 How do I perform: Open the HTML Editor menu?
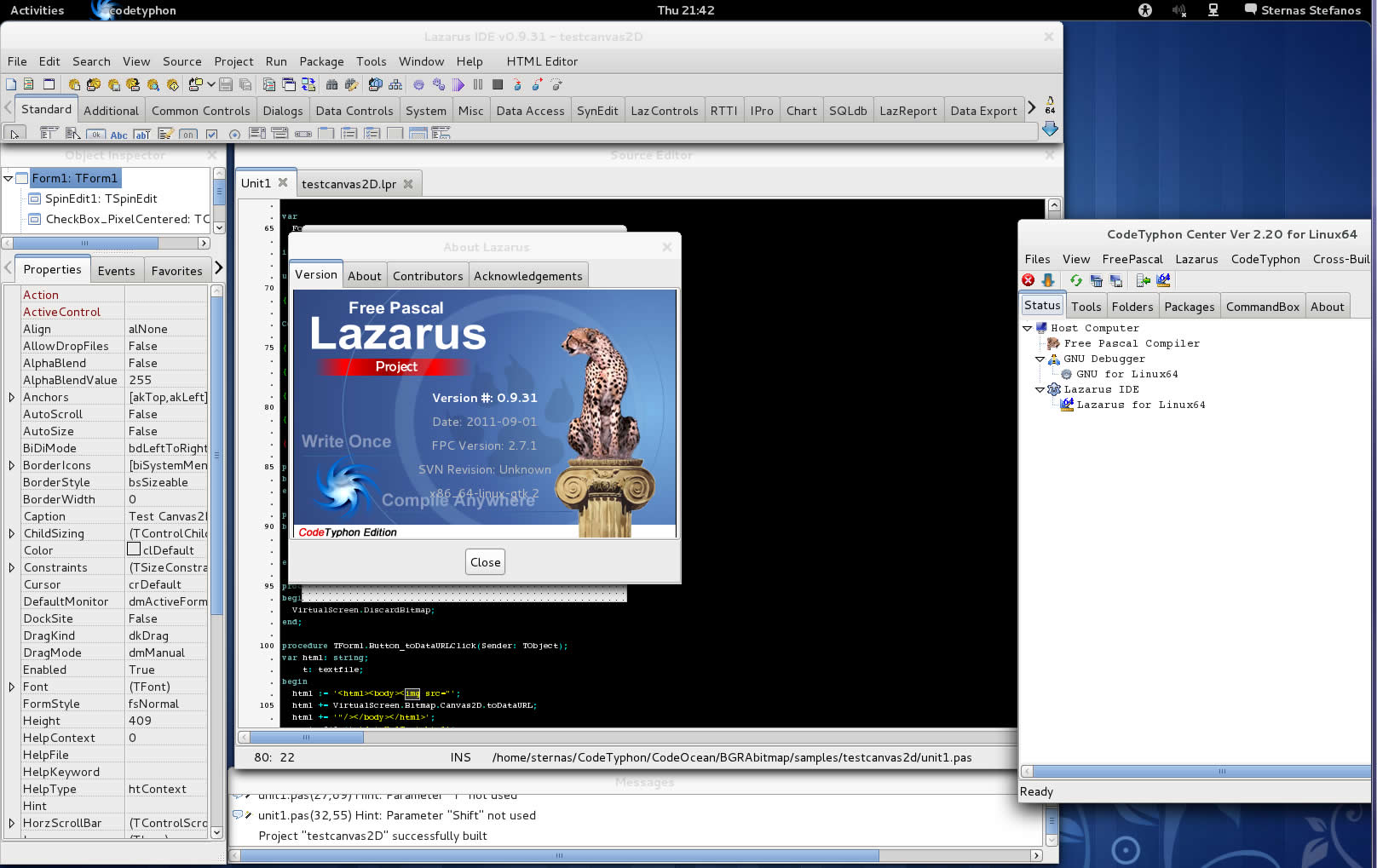pyautogui.click(x=542, y=61)
